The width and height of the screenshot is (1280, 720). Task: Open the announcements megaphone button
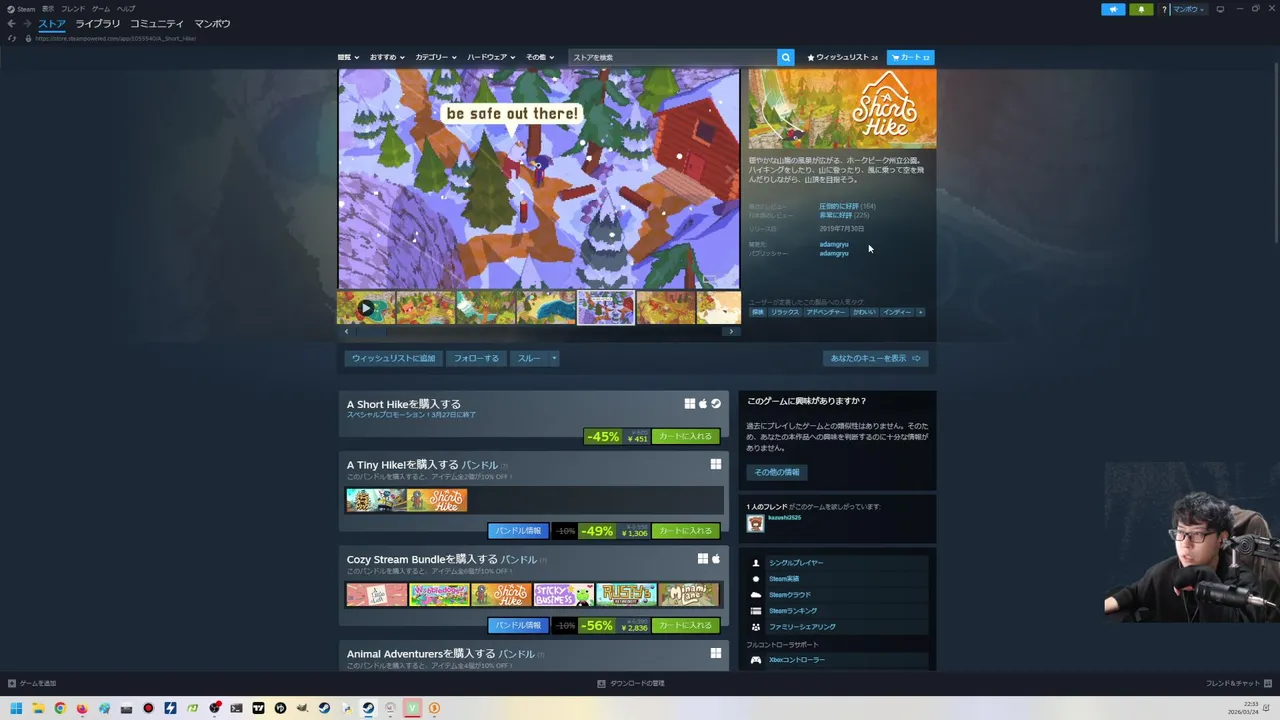(x=1113, y=9)
